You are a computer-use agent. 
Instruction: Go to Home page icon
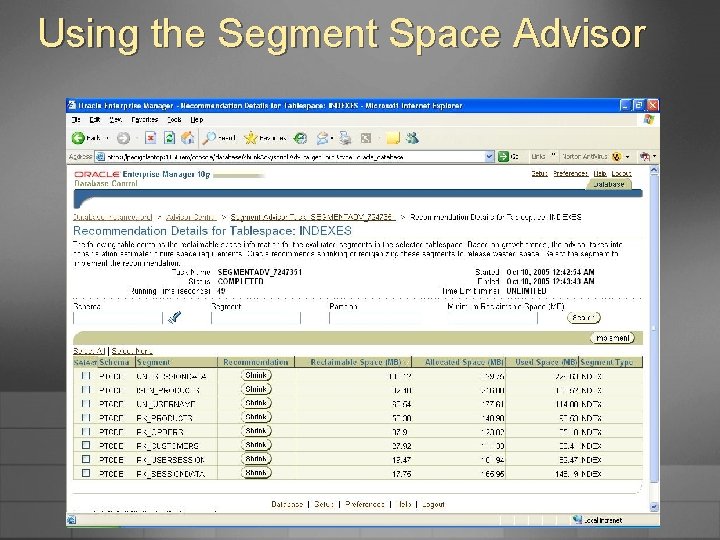point(188,138)
